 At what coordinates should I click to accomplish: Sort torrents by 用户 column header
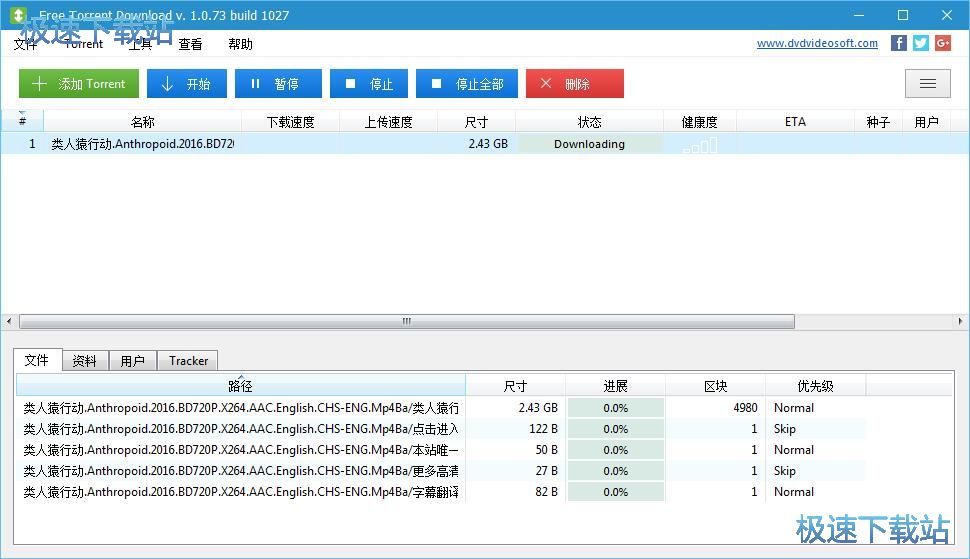point(926,122)
